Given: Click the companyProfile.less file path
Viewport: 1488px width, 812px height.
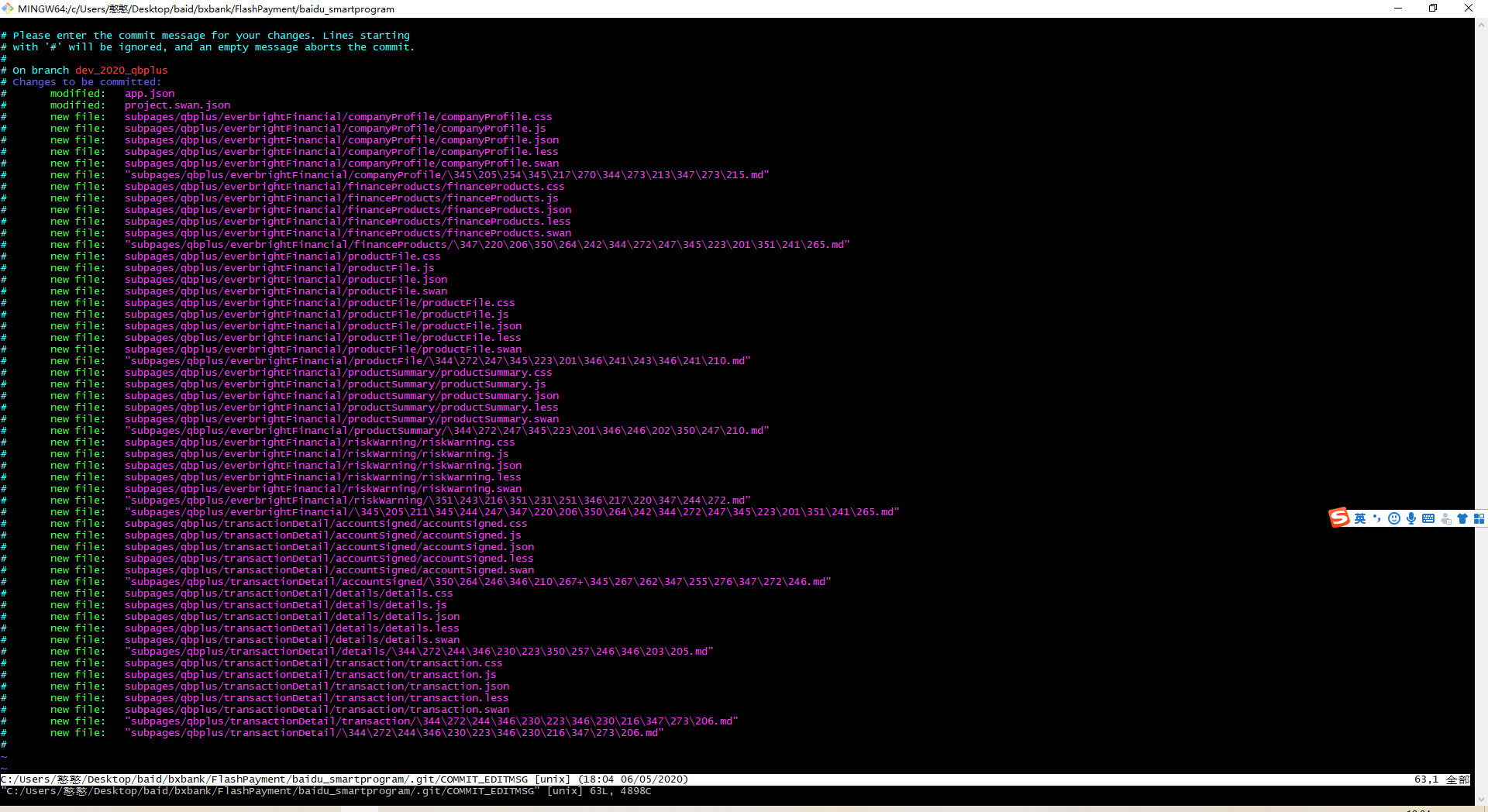Looking at the screenshot, I should 342,152.
